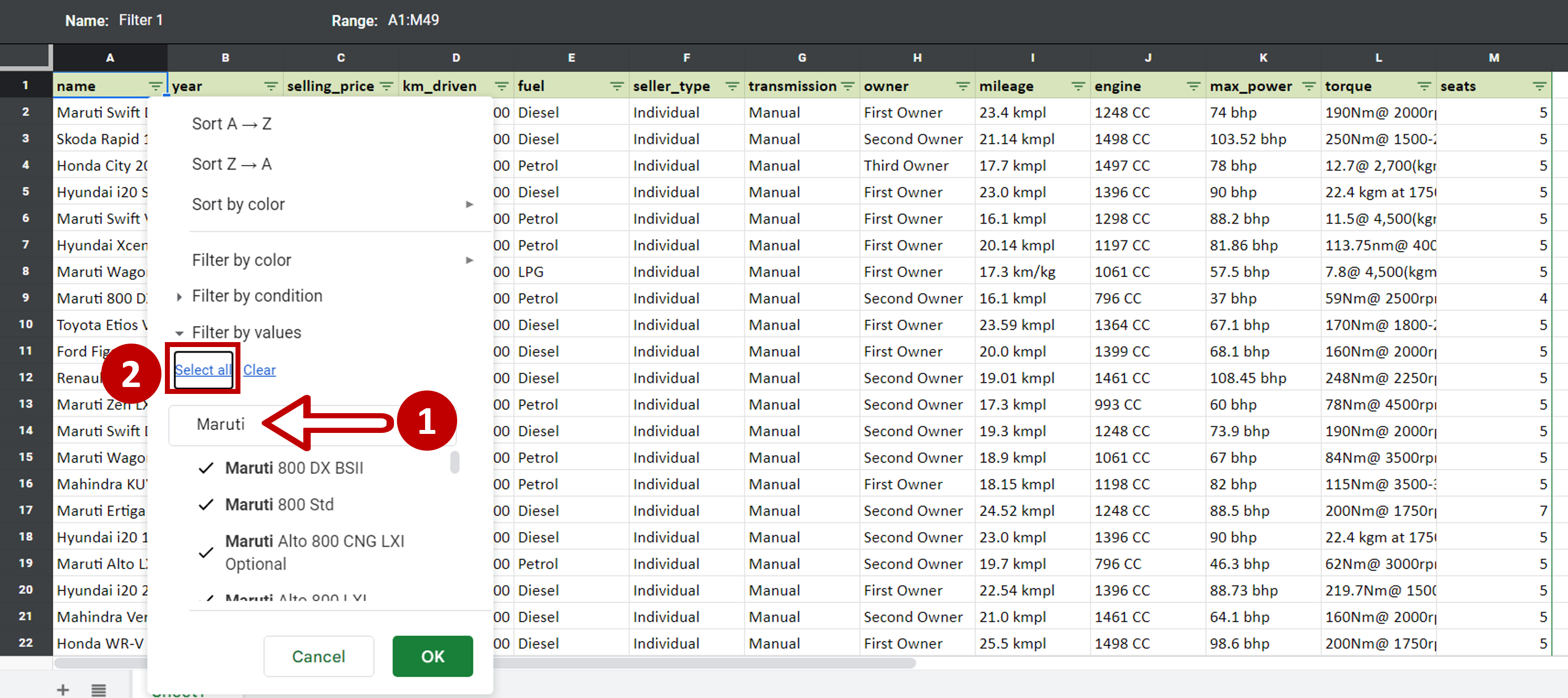This screenshot has width=1568, height=698.
Task: Open the filter icon in the seats header
Action: pyautogui.click(x=1539, y=86)
